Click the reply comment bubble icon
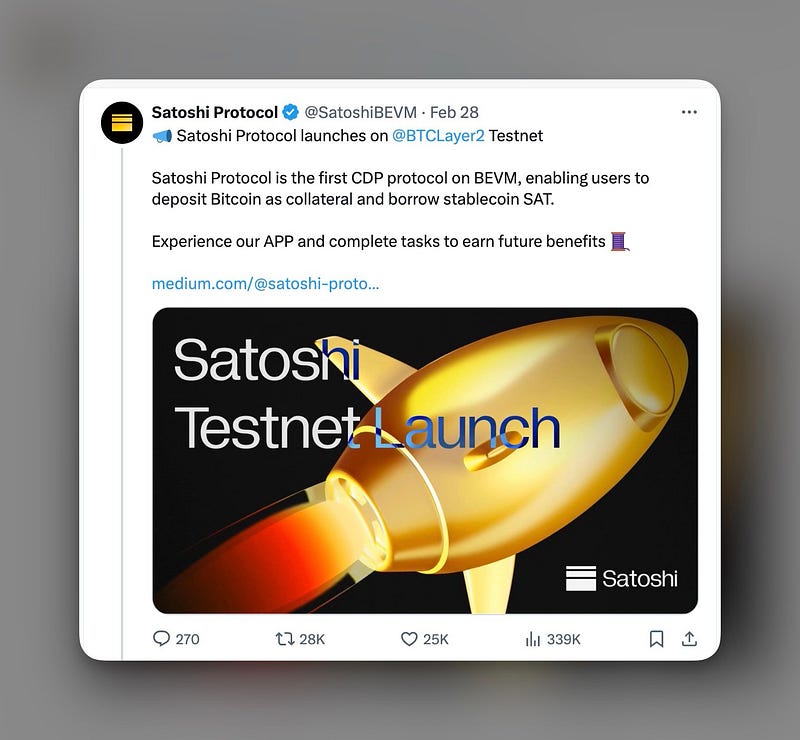 161,639
